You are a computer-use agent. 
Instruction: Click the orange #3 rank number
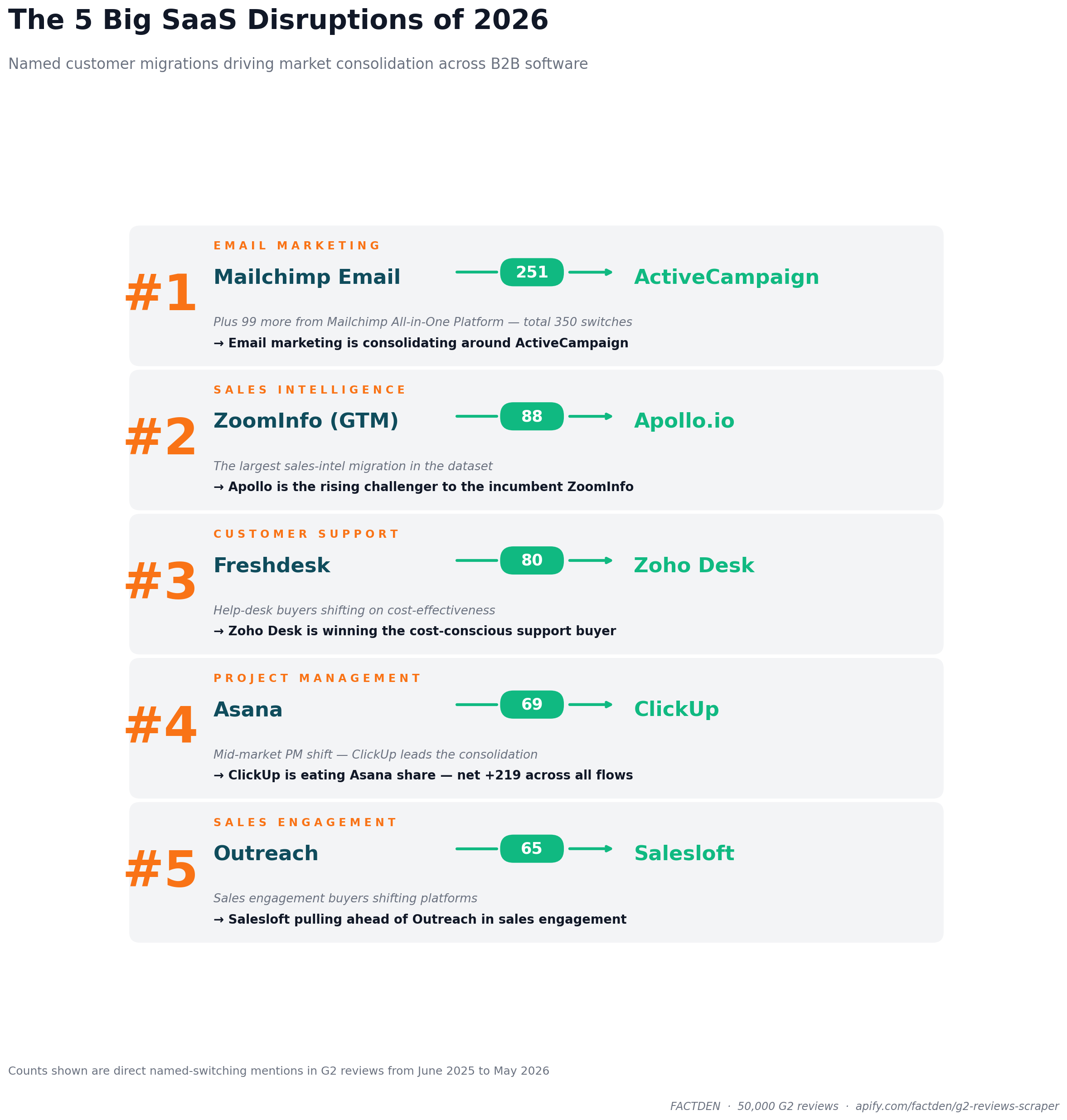point(160,582)
